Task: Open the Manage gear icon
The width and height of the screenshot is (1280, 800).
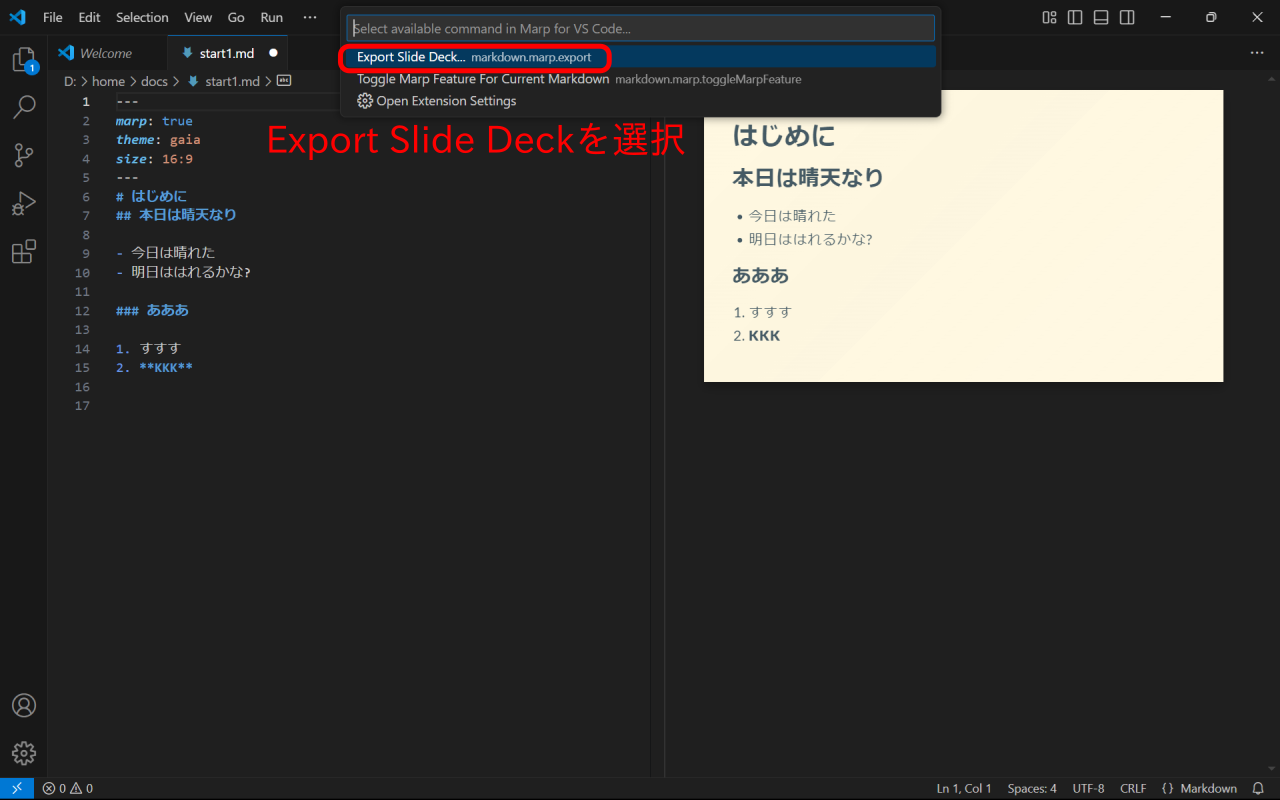Action: pyautogui.click(x=24, y=753)
